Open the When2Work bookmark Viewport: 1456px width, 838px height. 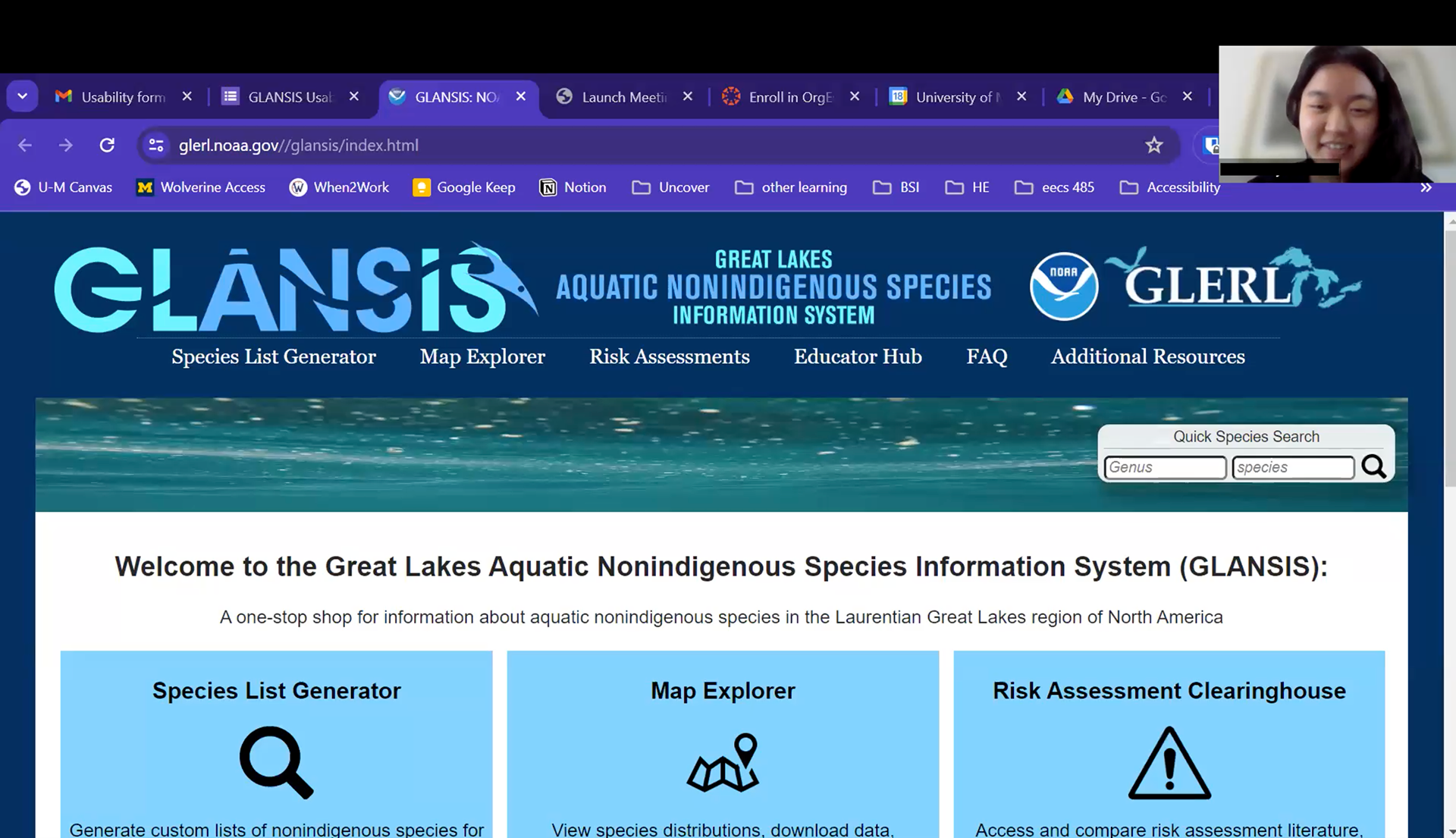click(x=339, y=187)
